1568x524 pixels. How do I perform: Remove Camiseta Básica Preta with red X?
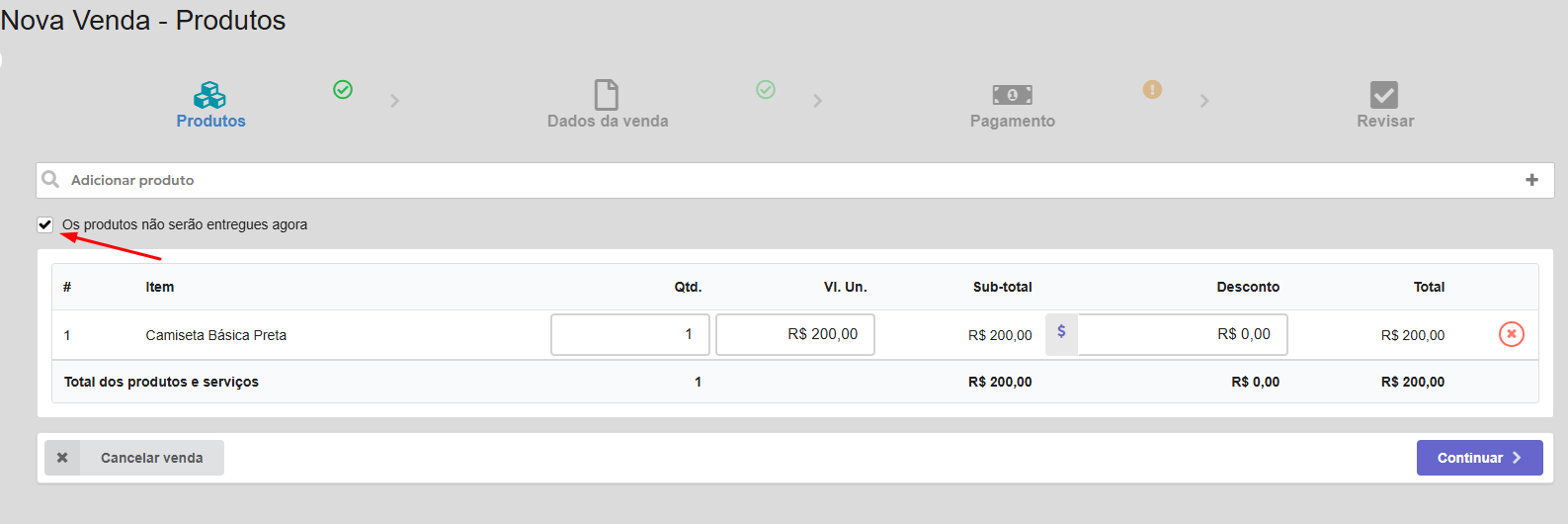(x=1511, y=334)
